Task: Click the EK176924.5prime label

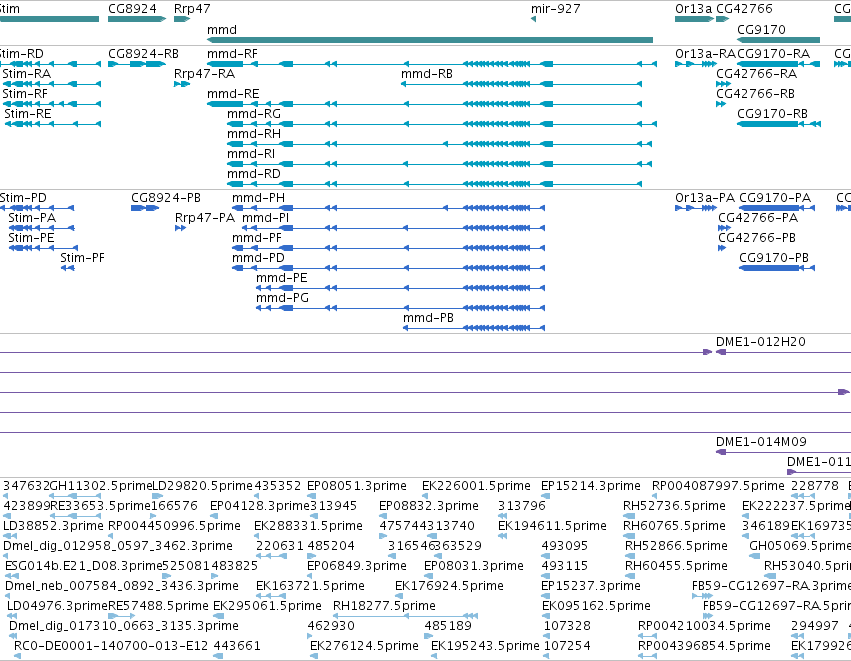Action: 449,586
